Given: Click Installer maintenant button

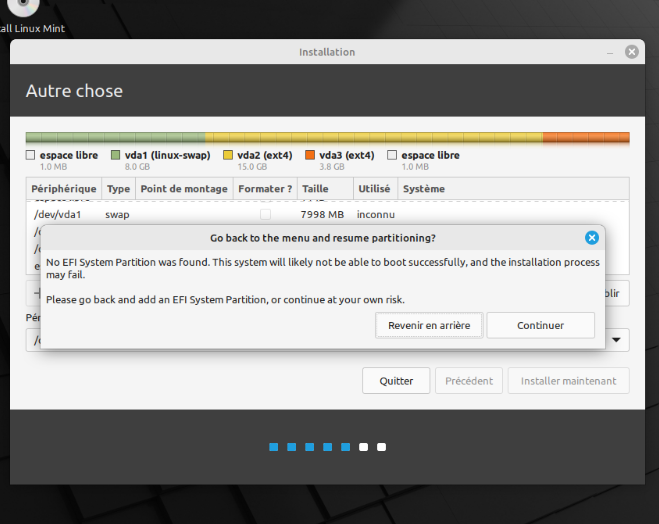Looking at the screenshot, I should [568, 381].
